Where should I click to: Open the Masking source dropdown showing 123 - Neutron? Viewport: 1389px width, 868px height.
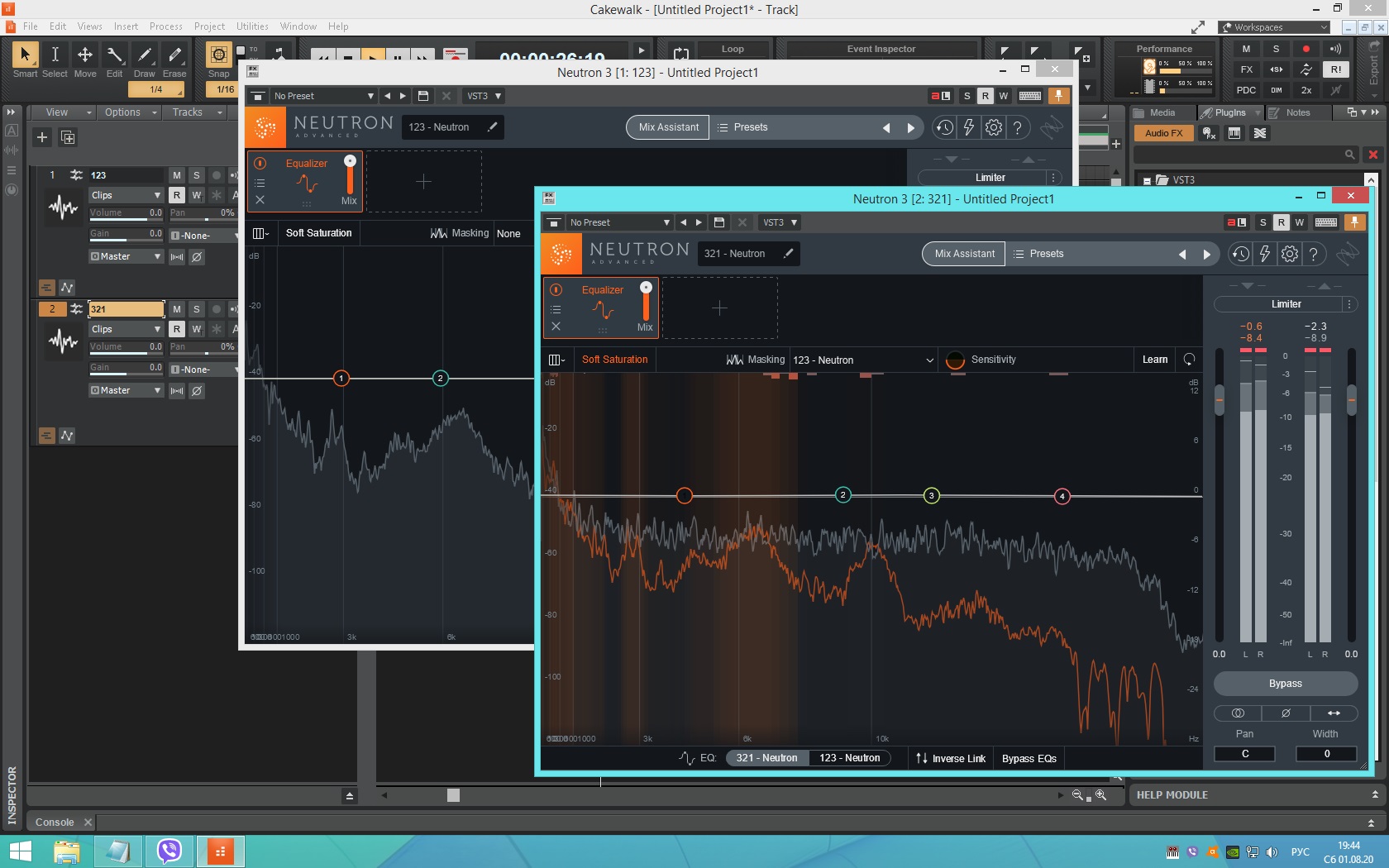tap(863, 360)
